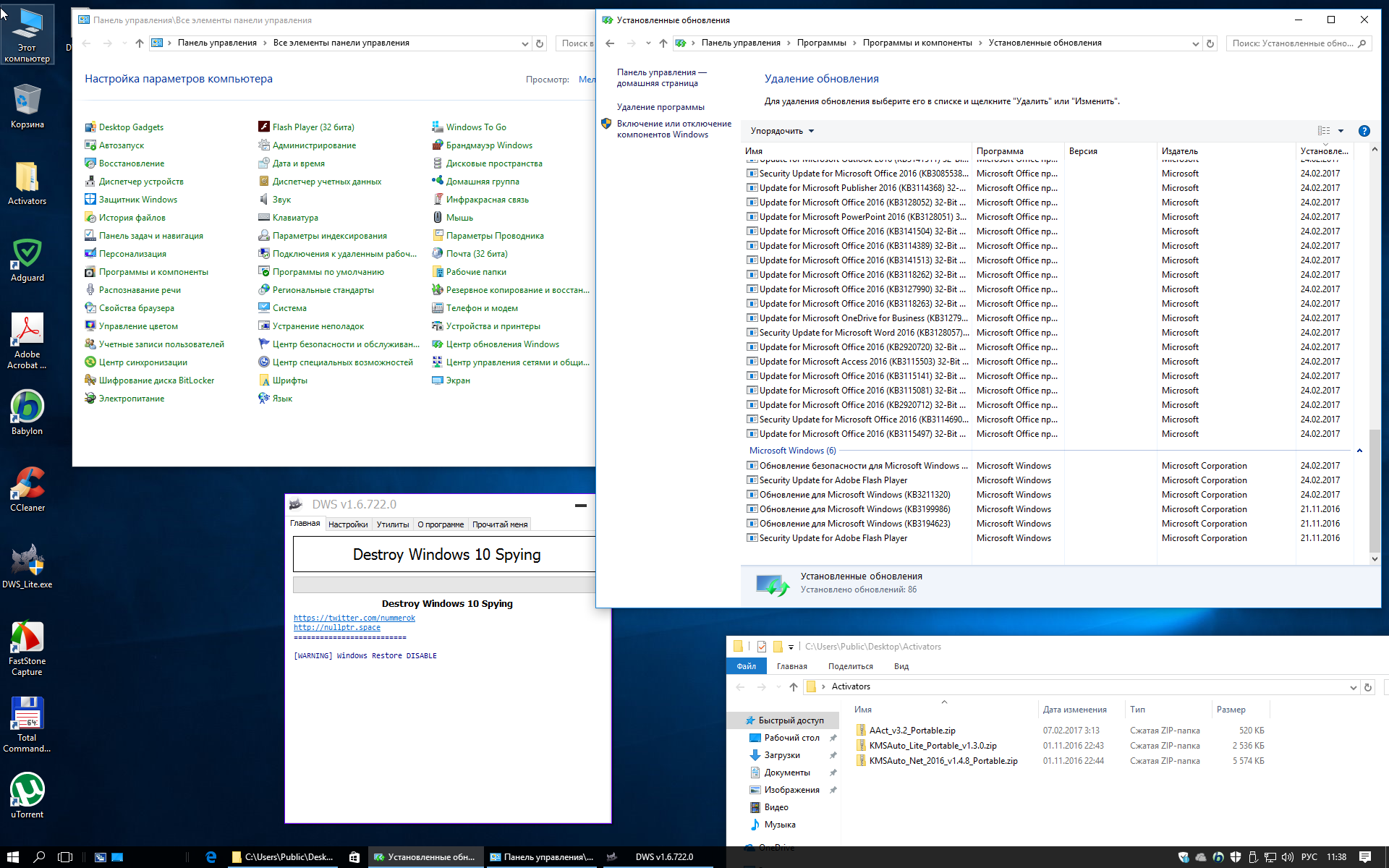Open Babylon desktop shortcut
1389x868 pixels.
pyautogui.click(x=27, y=413)
